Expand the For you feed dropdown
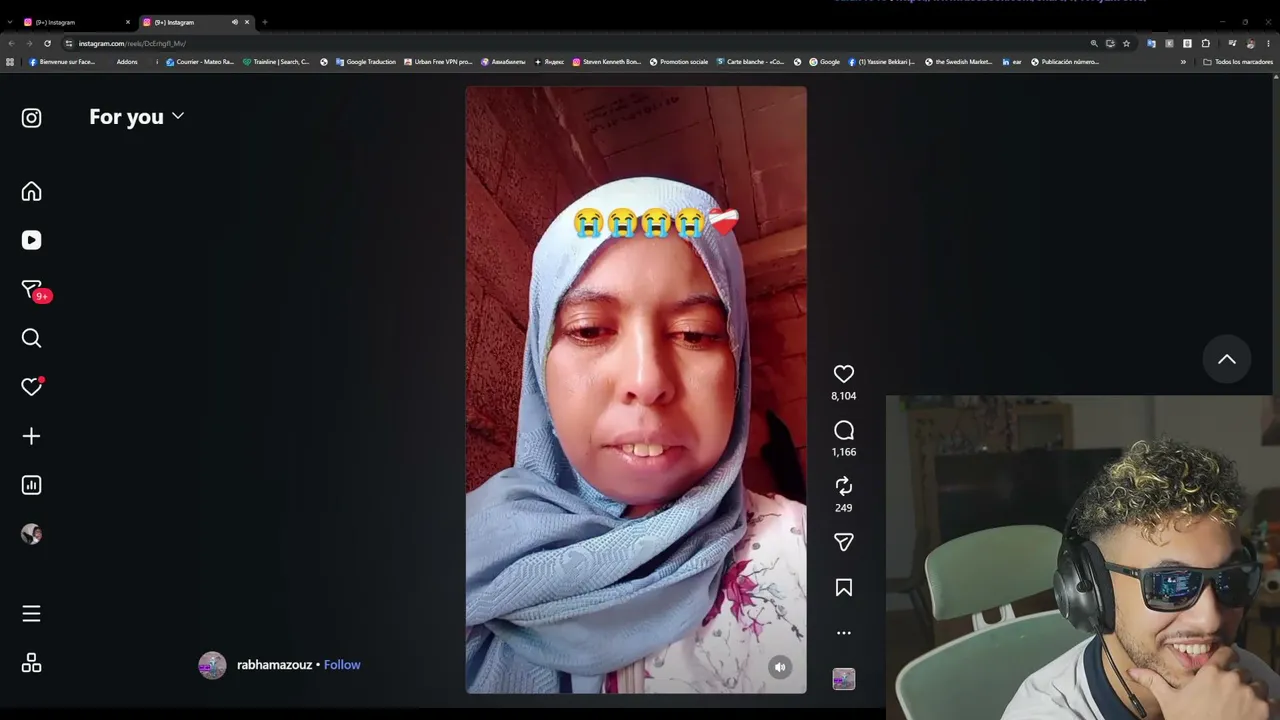The width and height of the screenshot is (1280, 720). click(x=137, y=117)
